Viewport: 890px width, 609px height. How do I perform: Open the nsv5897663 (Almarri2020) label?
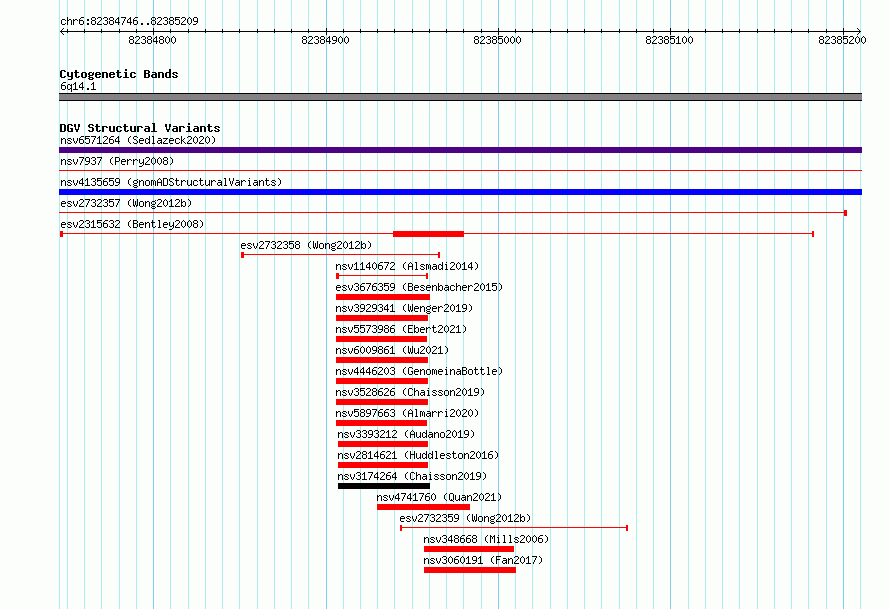click(x=407, y=413)
